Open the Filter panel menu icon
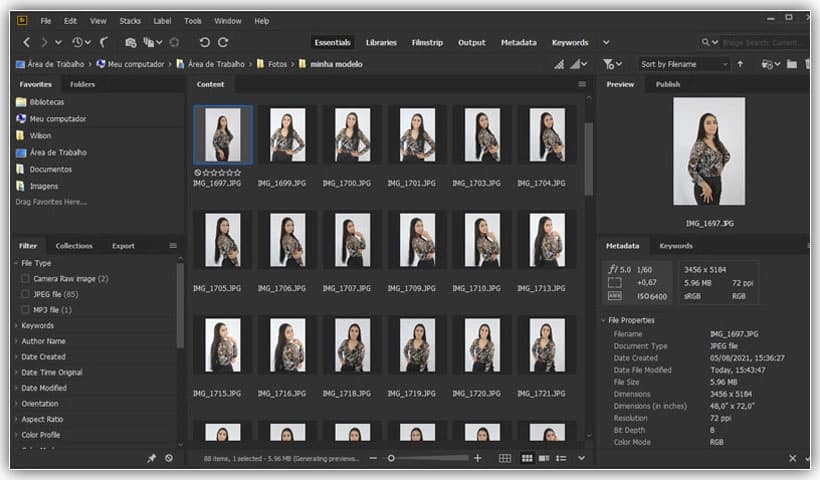 (173, 245)
